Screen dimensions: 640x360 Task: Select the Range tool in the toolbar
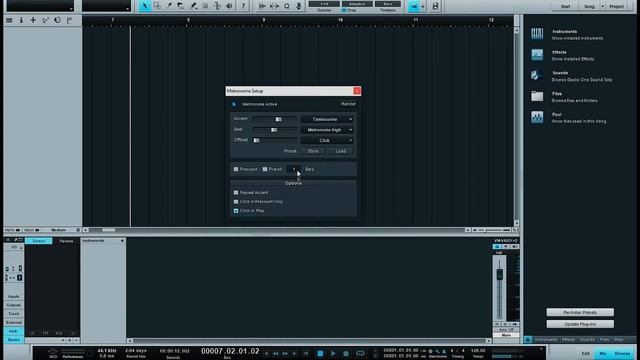pos(157,6)
